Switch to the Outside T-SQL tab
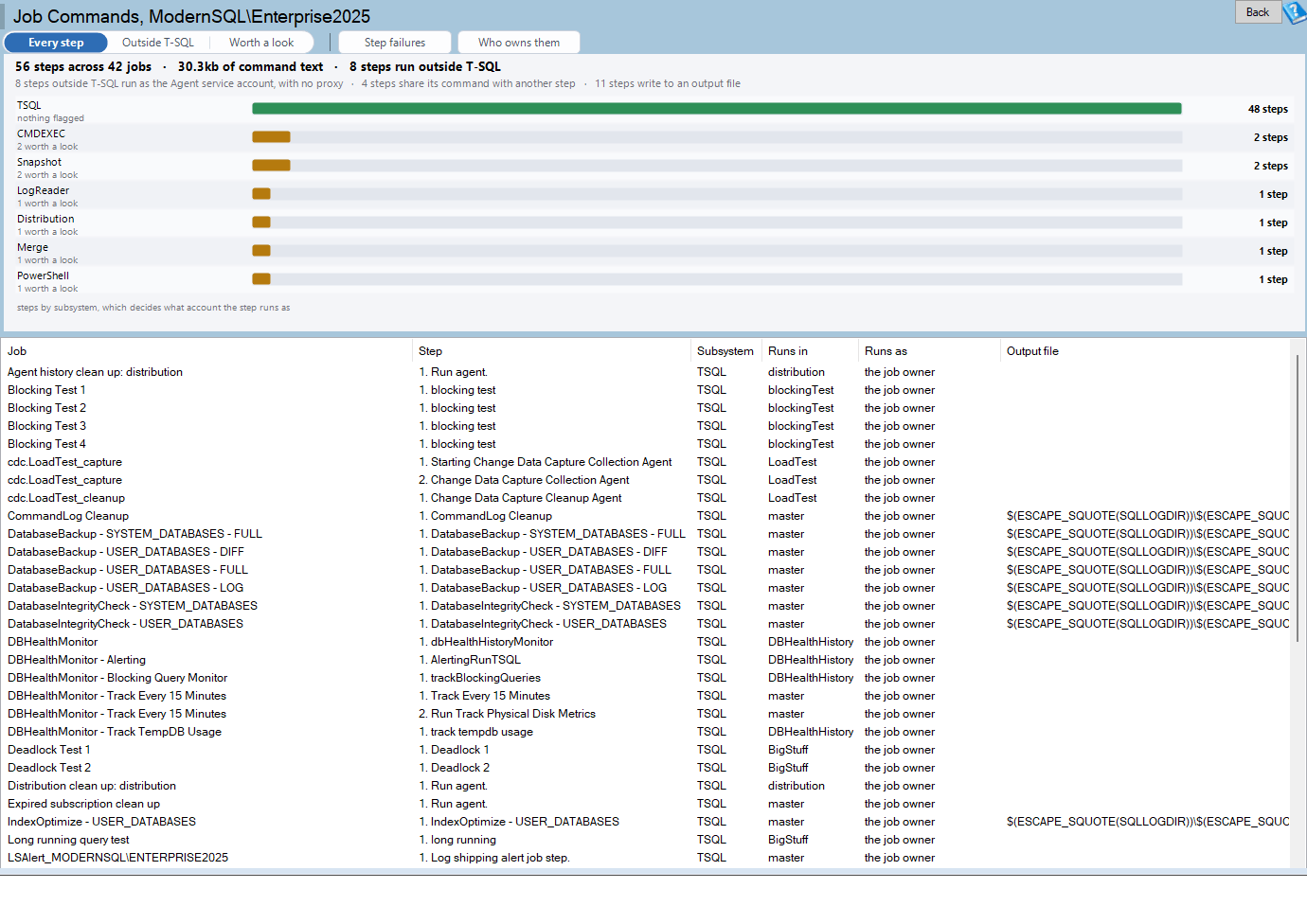 click(158, 43)
